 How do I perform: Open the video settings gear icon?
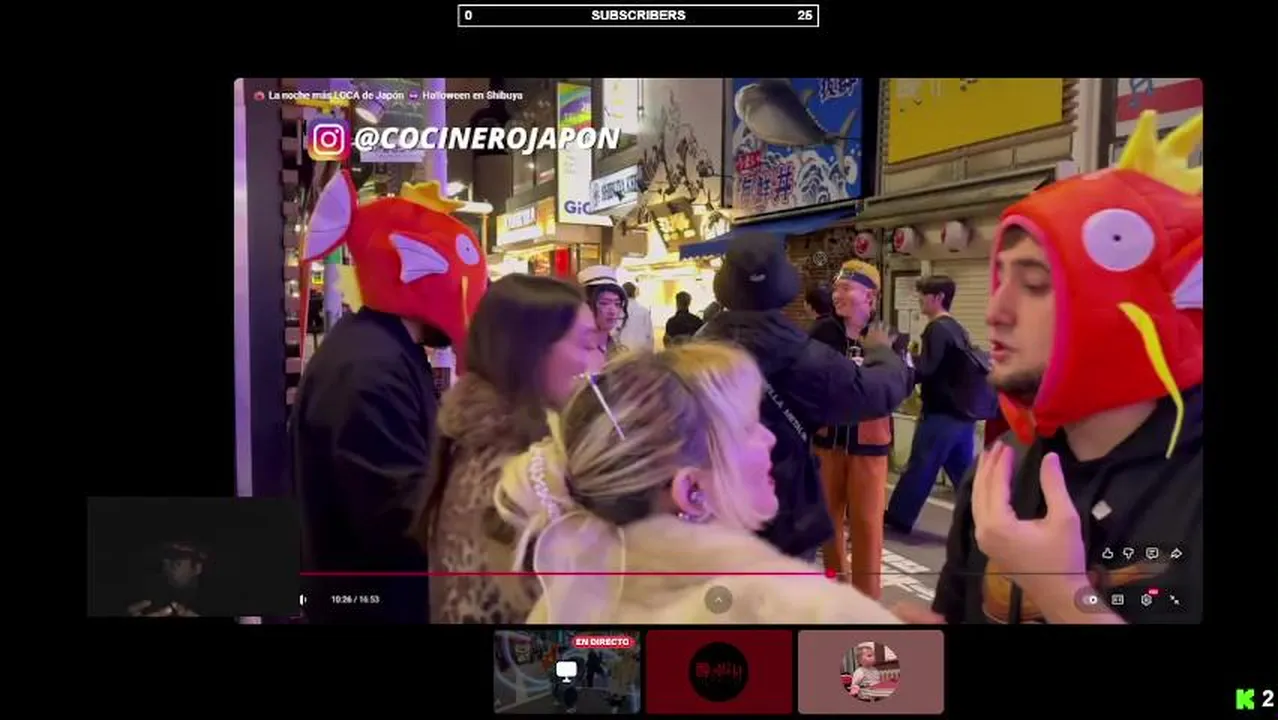(1146, 600)
